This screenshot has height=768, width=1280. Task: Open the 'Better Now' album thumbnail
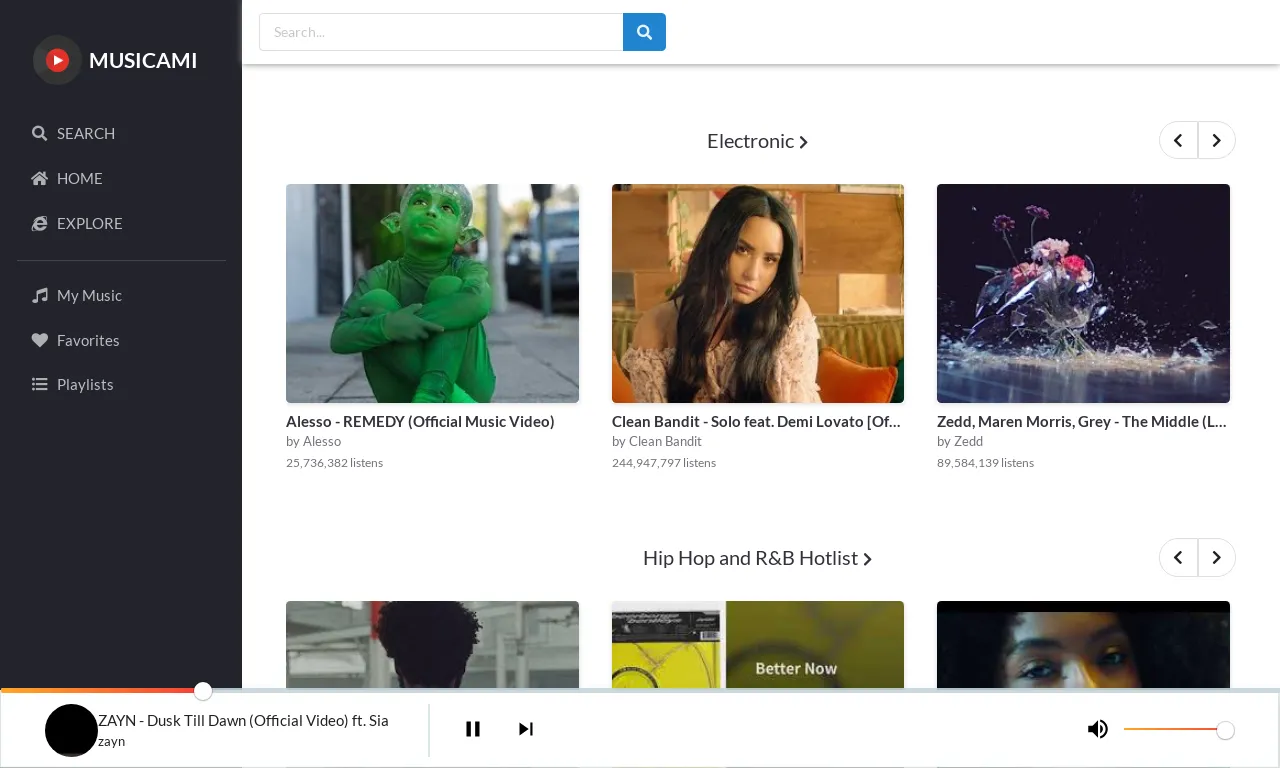pyautogui.click(x=758, y=645)
